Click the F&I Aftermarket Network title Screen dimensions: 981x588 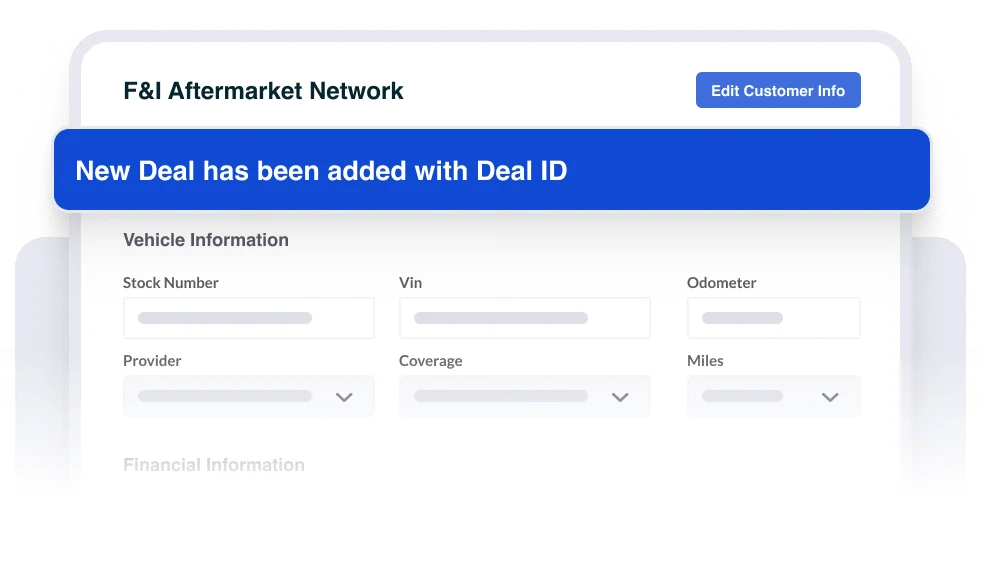click(x=263, y=91)
